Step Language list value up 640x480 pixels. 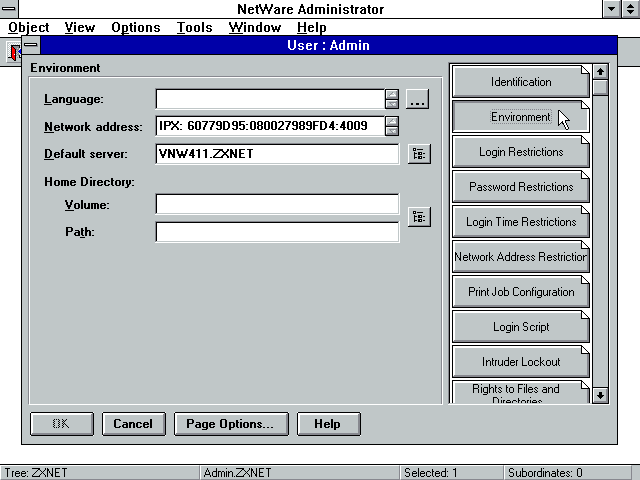(392, 94)
